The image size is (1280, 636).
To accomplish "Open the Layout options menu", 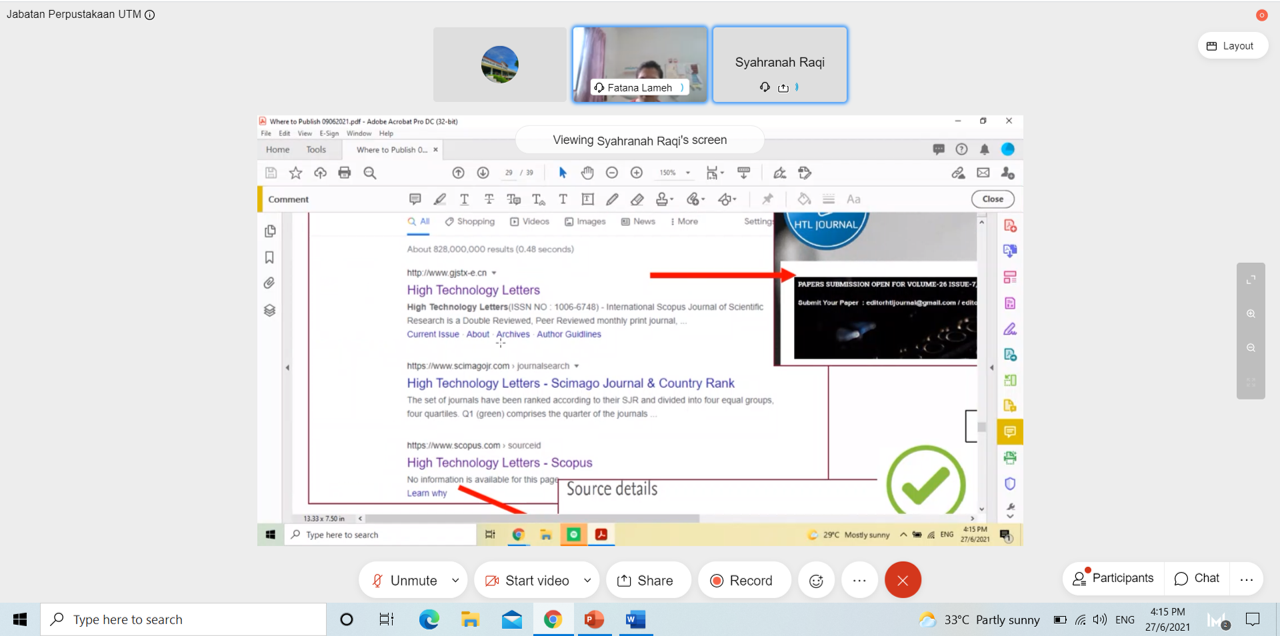I will [1230, 45].
